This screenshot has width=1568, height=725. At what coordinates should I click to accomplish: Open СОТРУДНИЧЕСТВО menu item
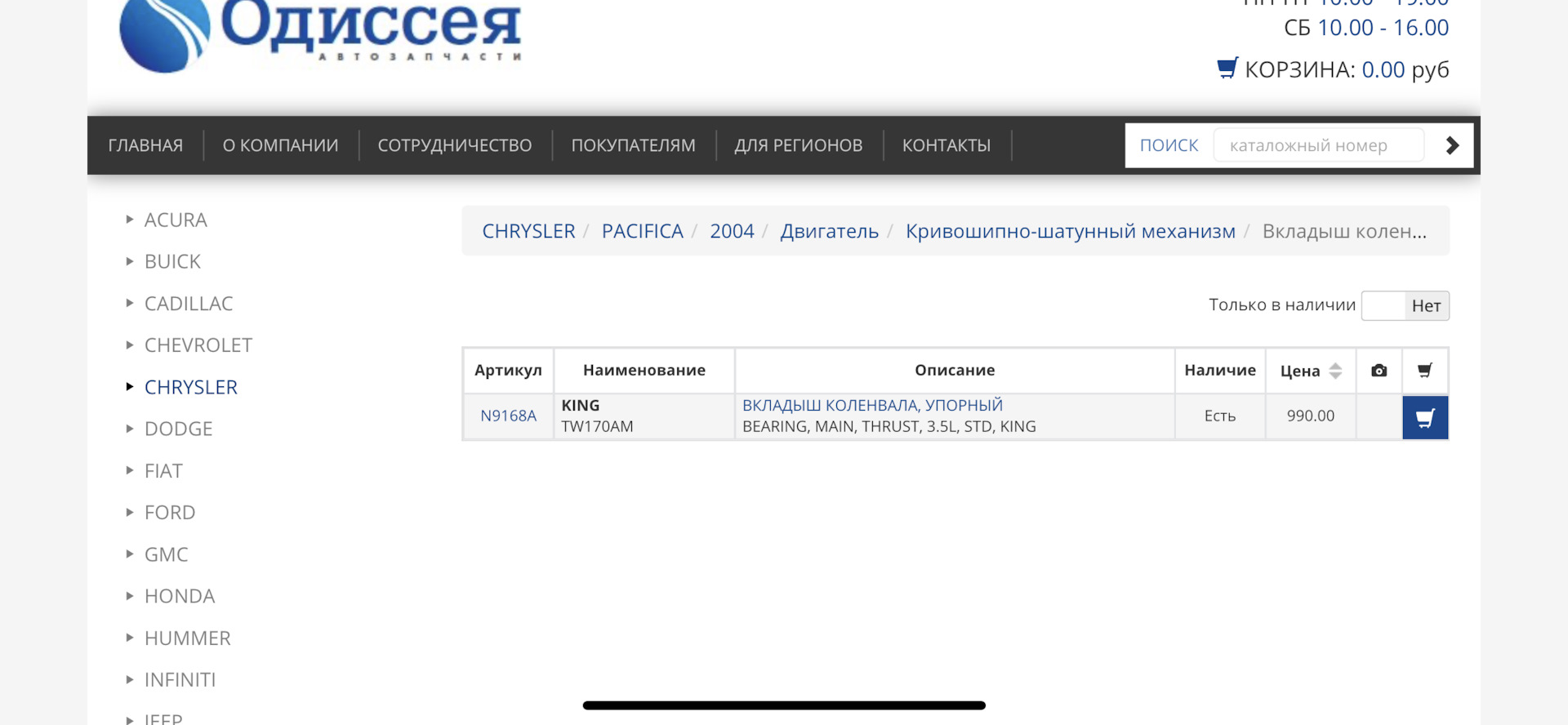pos(455,145)
